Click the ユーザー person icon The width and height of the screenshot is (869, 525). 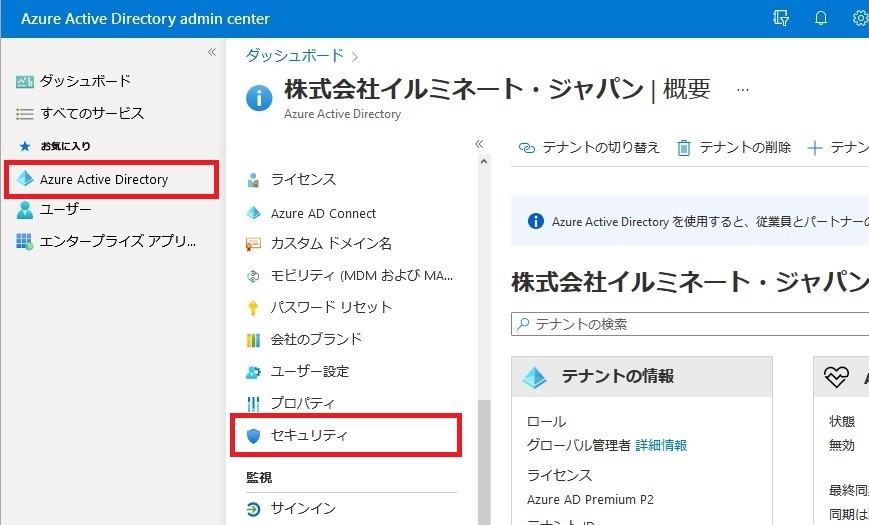(24, 210)
